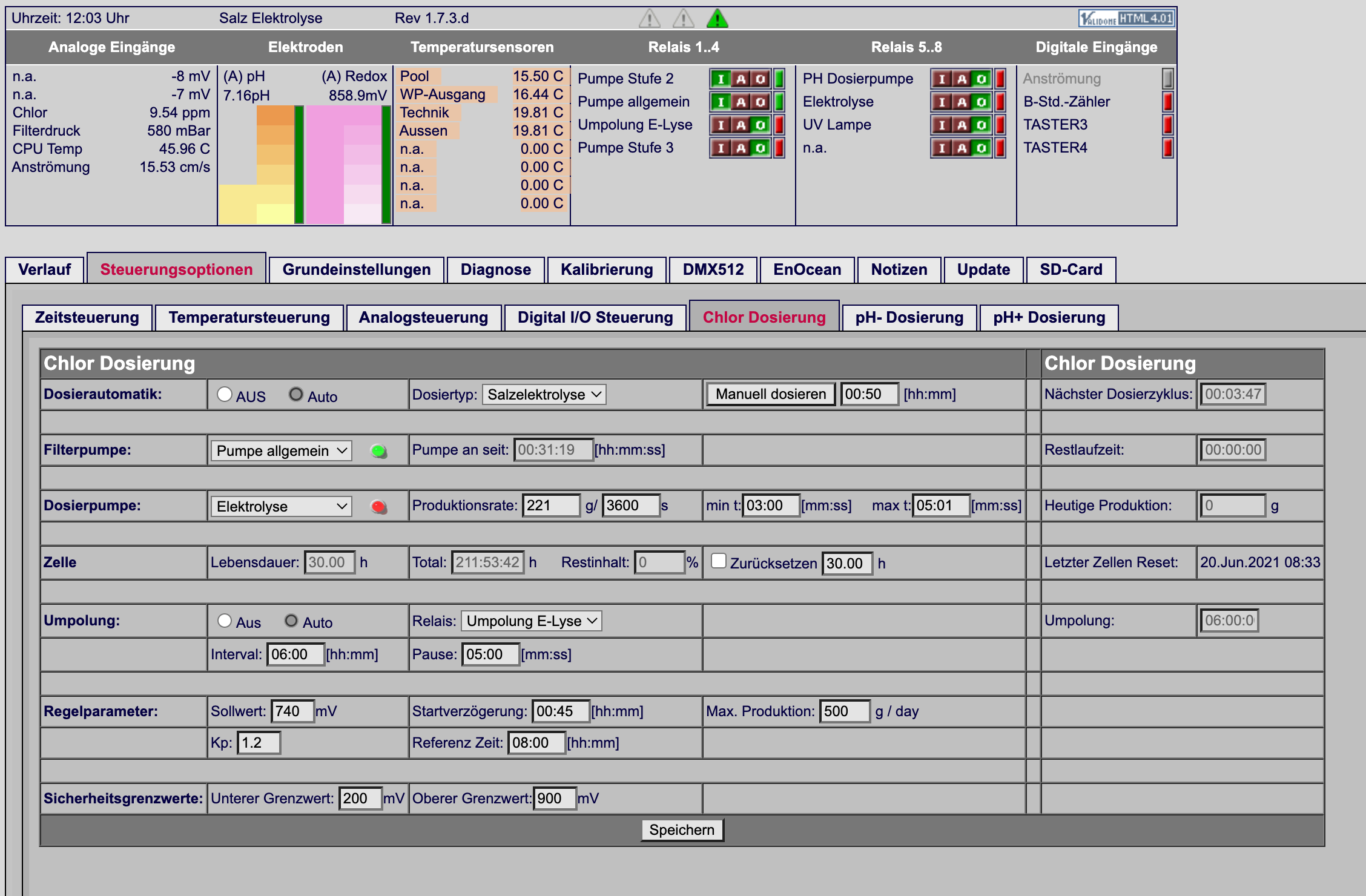1366x896 pixels.
Task: Click the Unterer Grenzwert input field
Action: tap(361, 799)
